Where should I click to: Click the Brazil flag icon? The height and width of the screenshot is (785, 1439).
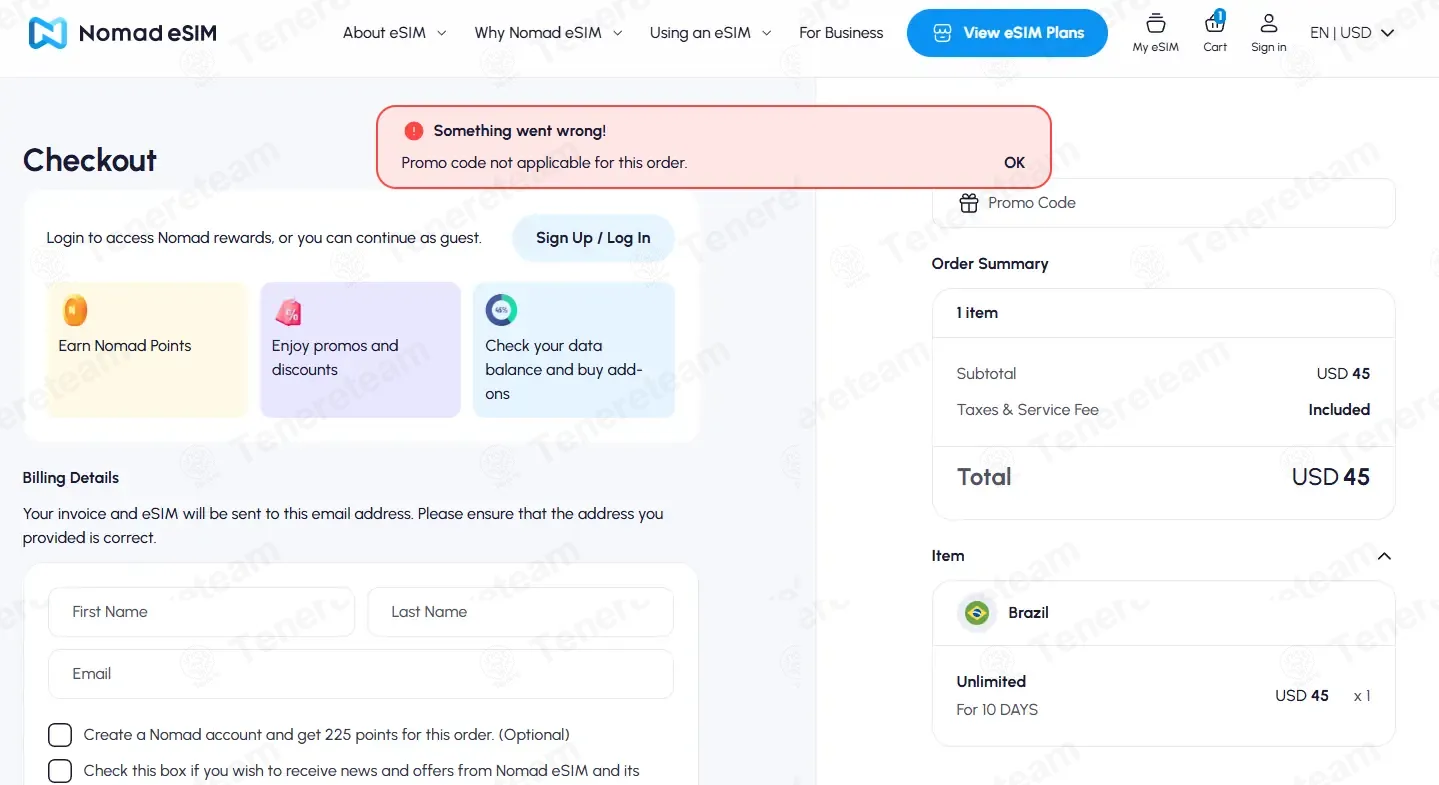tap(977, 613)
